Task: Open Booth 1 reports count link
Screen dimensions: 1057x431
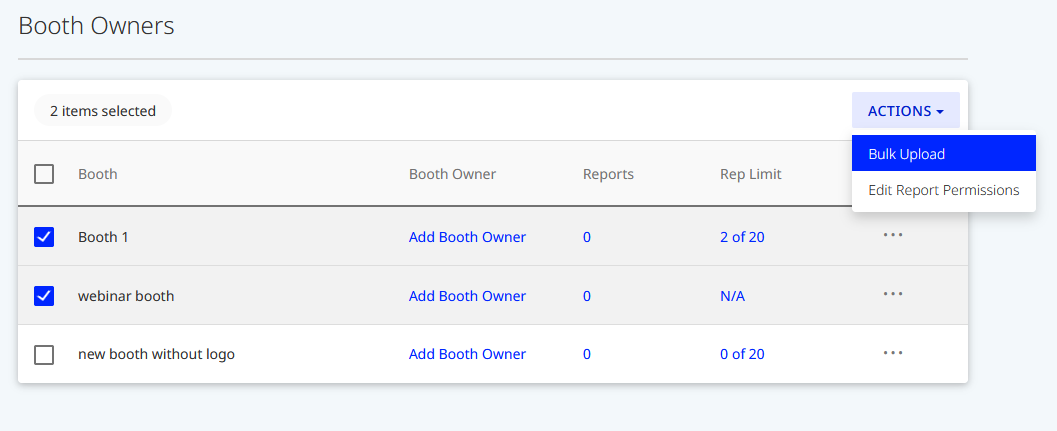Action: pyautogui.click(x=587, y=237)
